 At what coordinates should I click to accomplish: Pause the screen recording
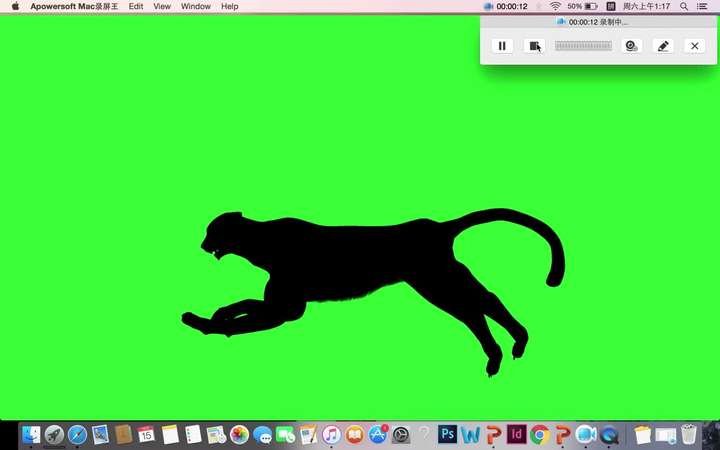pos(502,46)
